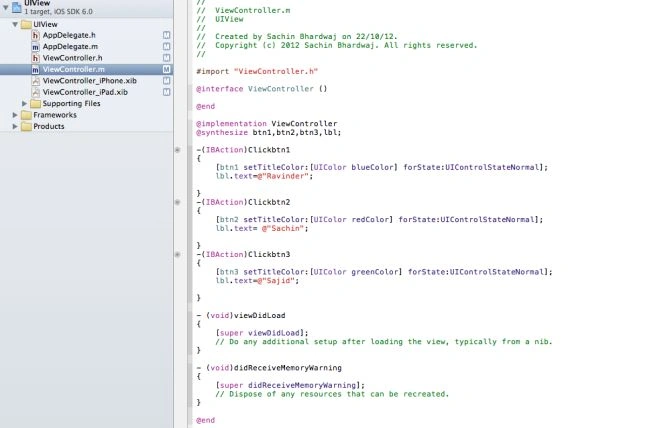This screenshot has height=428, width=650.
Task: Click the [super didReceiveMemoryWarning] line
Action: (x=290, y=385)
